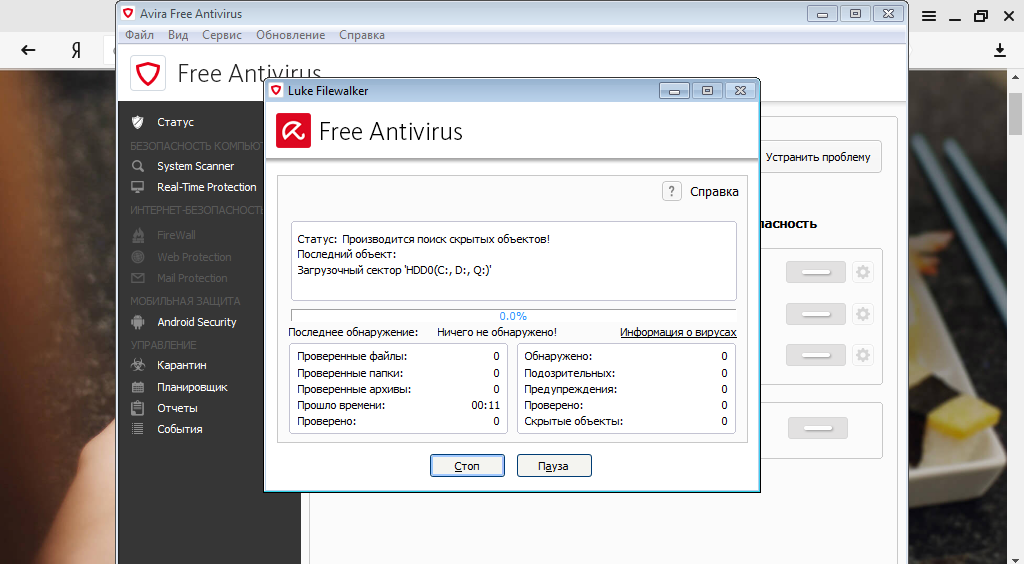This screenshot has height=564, width=1024.
Task: Open settings gear beside the first toggle
Action: coord(863,272)
